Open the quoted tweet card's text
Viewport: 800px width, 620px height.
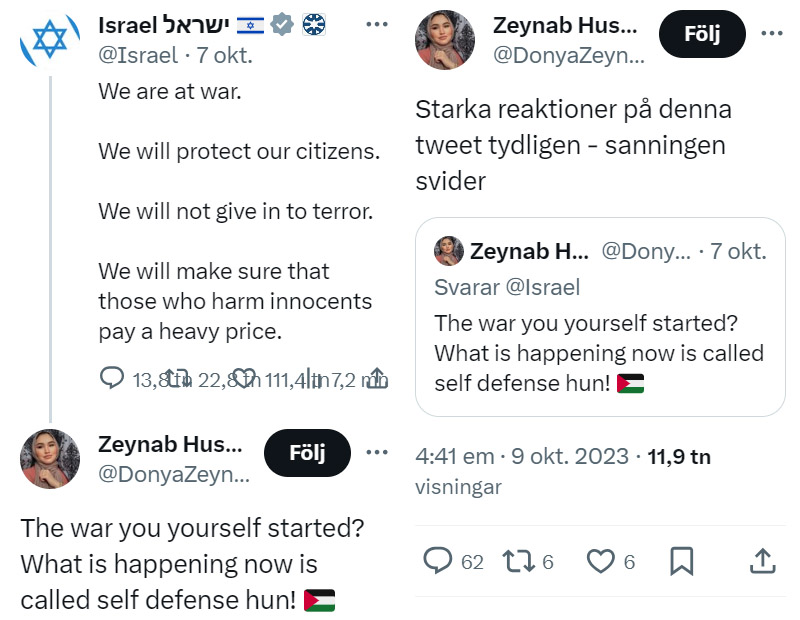click(598, 353)
